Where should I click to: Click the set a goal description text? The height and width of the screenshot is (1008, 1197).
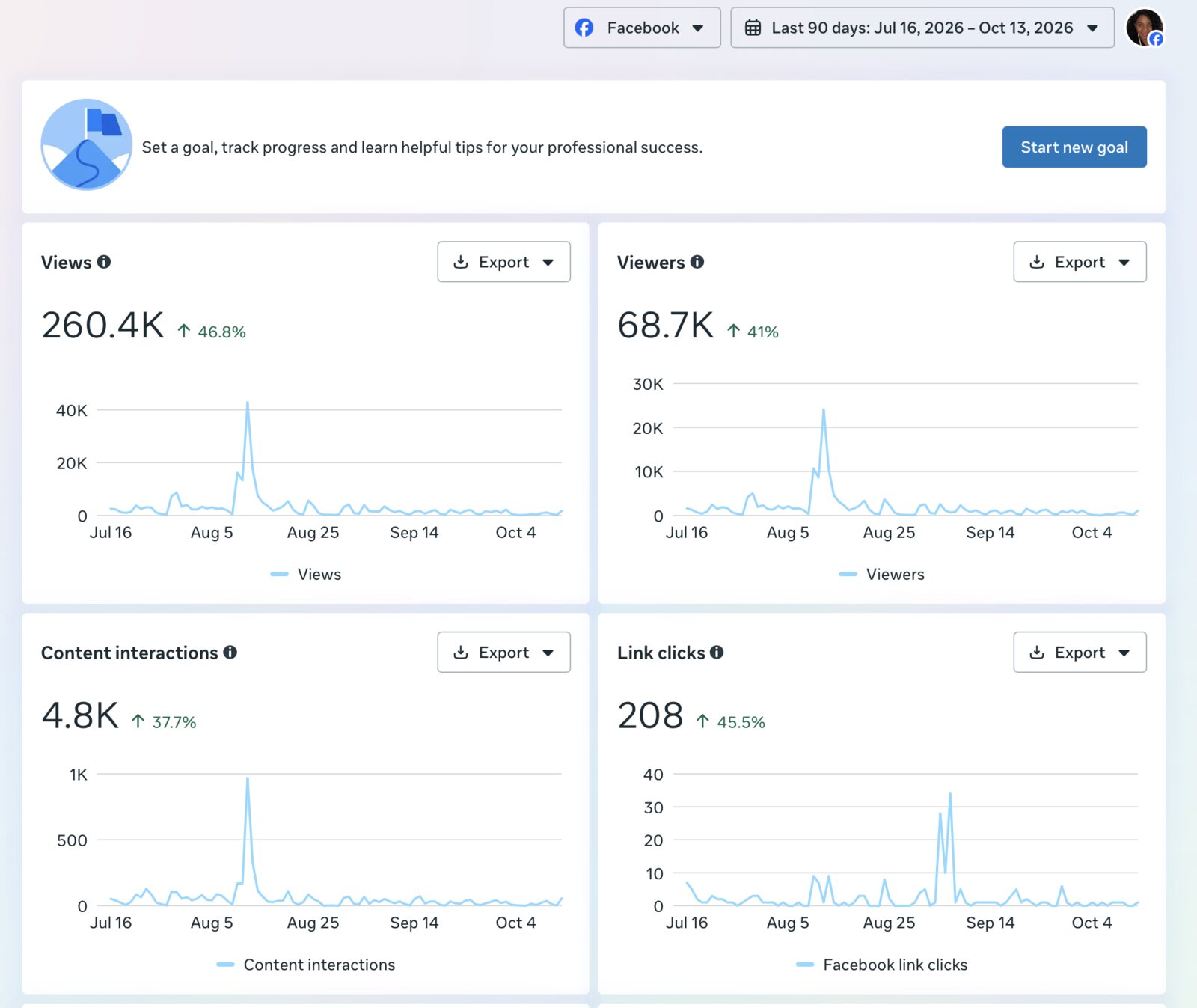pos(422,147)
